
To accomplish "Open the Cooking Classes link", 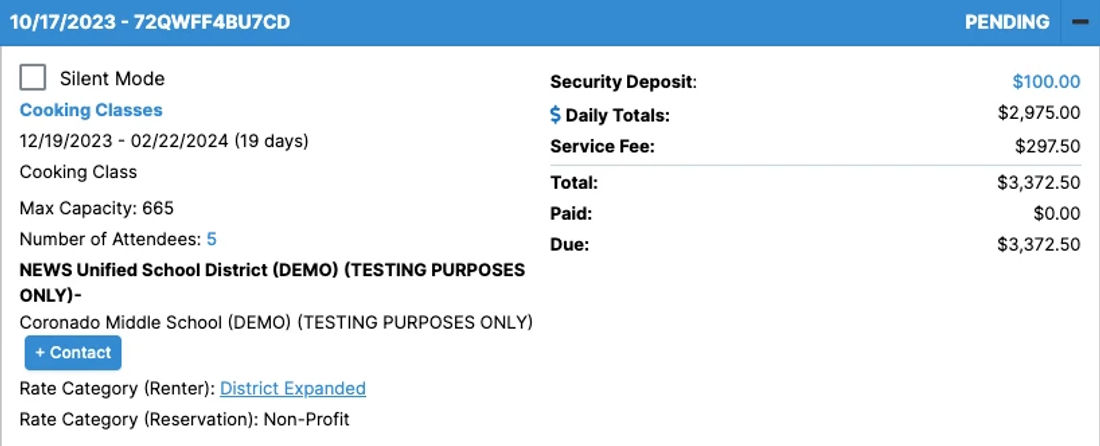I will coord(91,110).
